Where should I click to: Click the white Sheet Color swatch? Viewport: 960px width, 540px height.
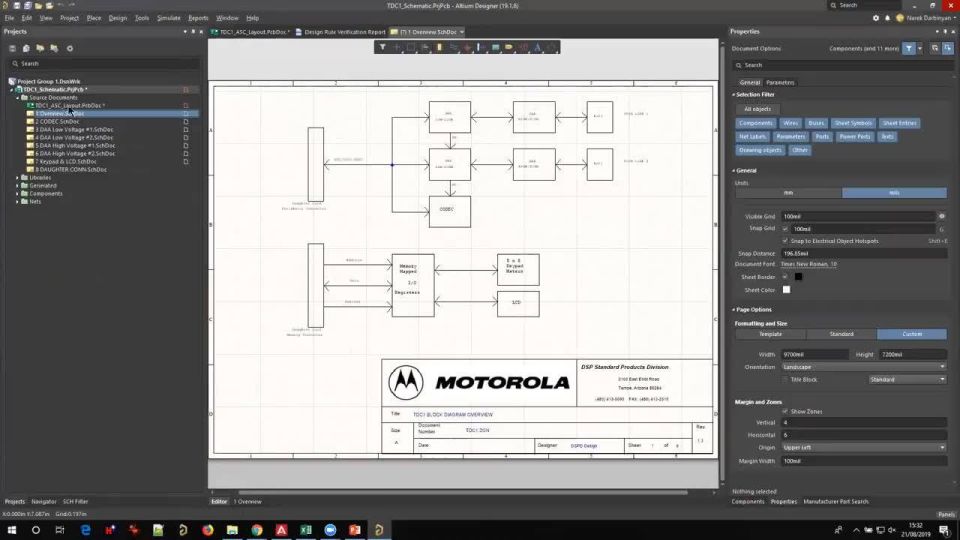coord(787,290)
